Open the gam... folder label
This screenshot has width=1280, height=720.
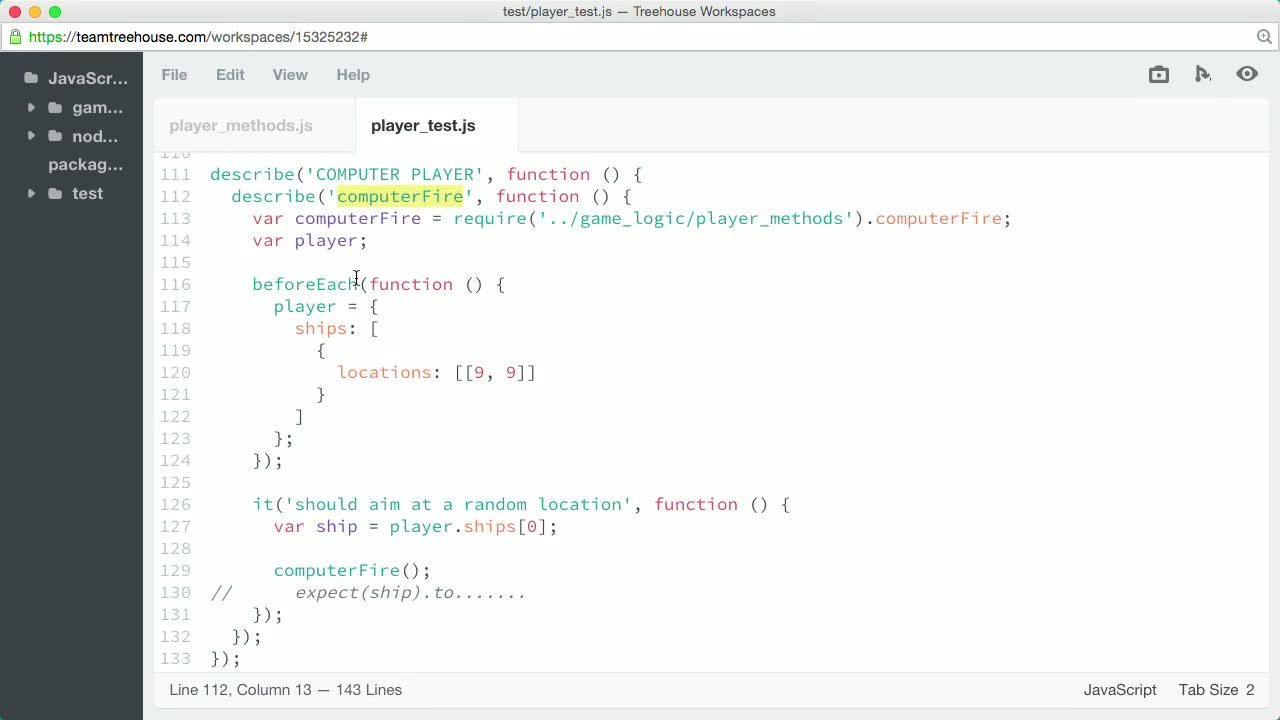pos(98,108)
